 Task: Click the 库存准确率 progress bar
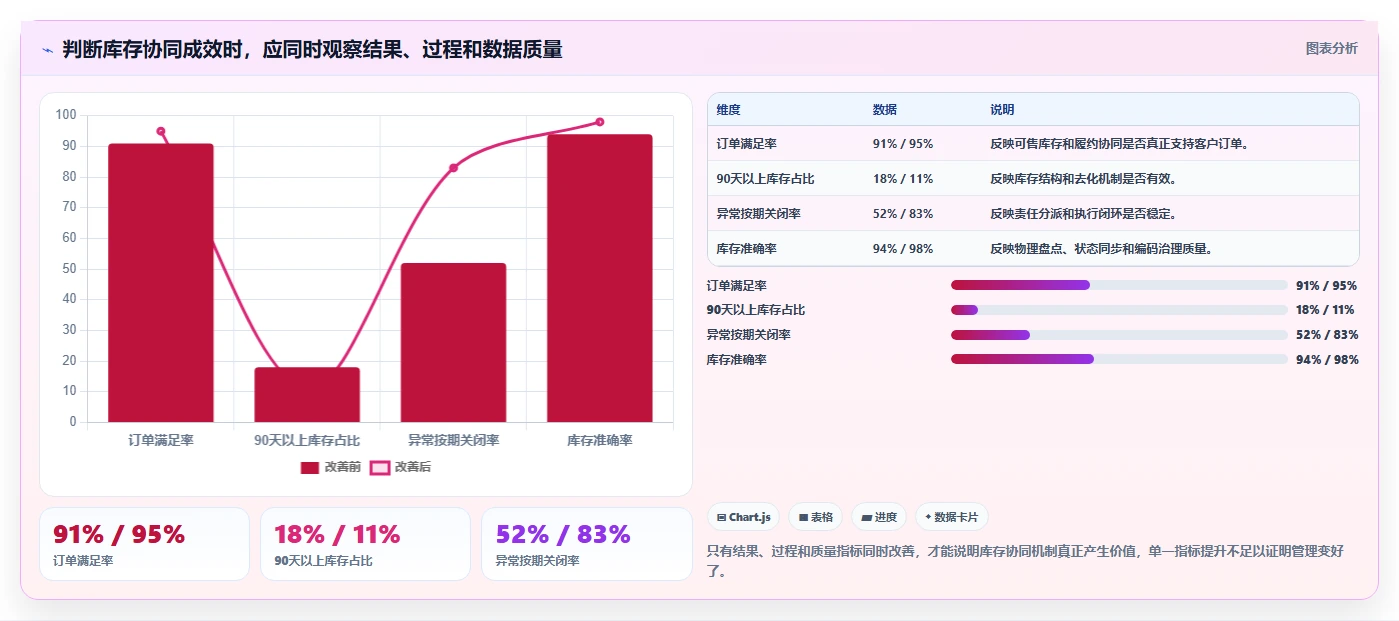click(x=1119, y=359)
